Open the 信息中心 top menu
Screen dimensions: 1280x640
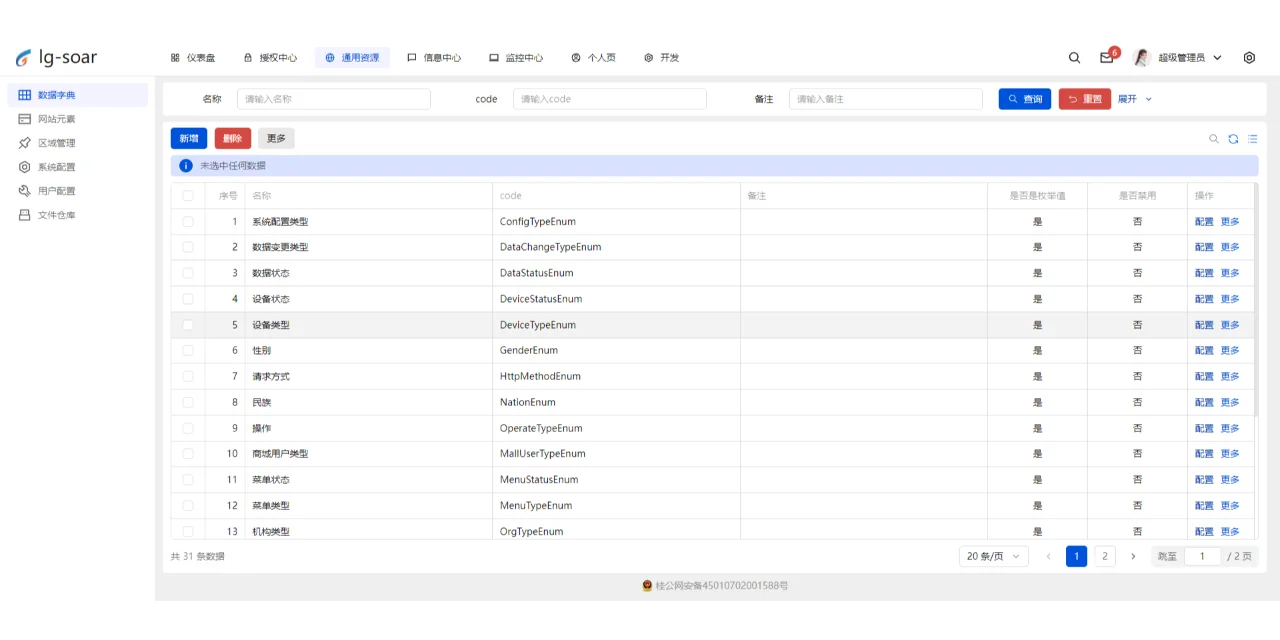(x=434, y=58)
